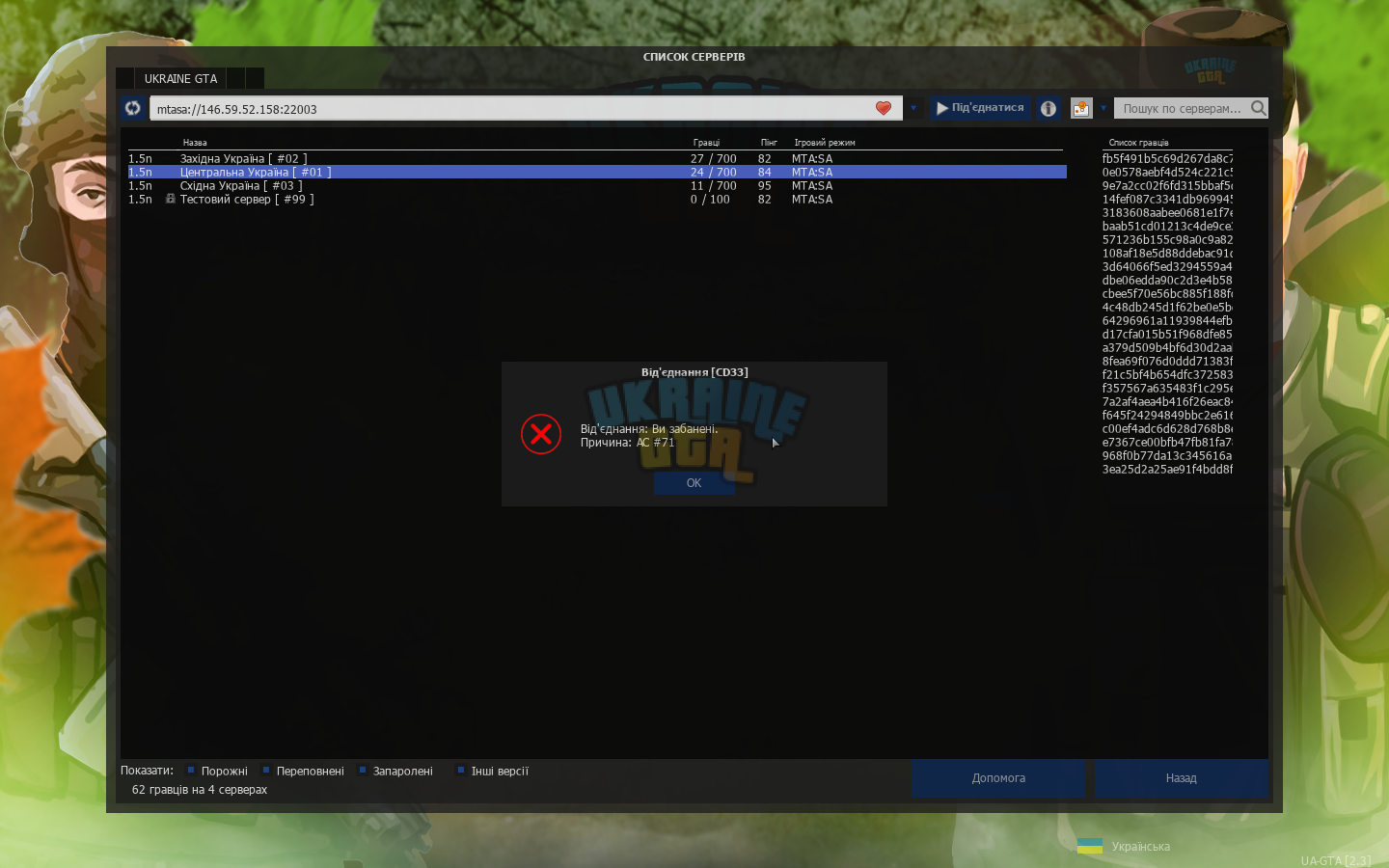Click ping value 95
The height and width of the screenshot is (868, 1389).
click(x=764, y=185)
